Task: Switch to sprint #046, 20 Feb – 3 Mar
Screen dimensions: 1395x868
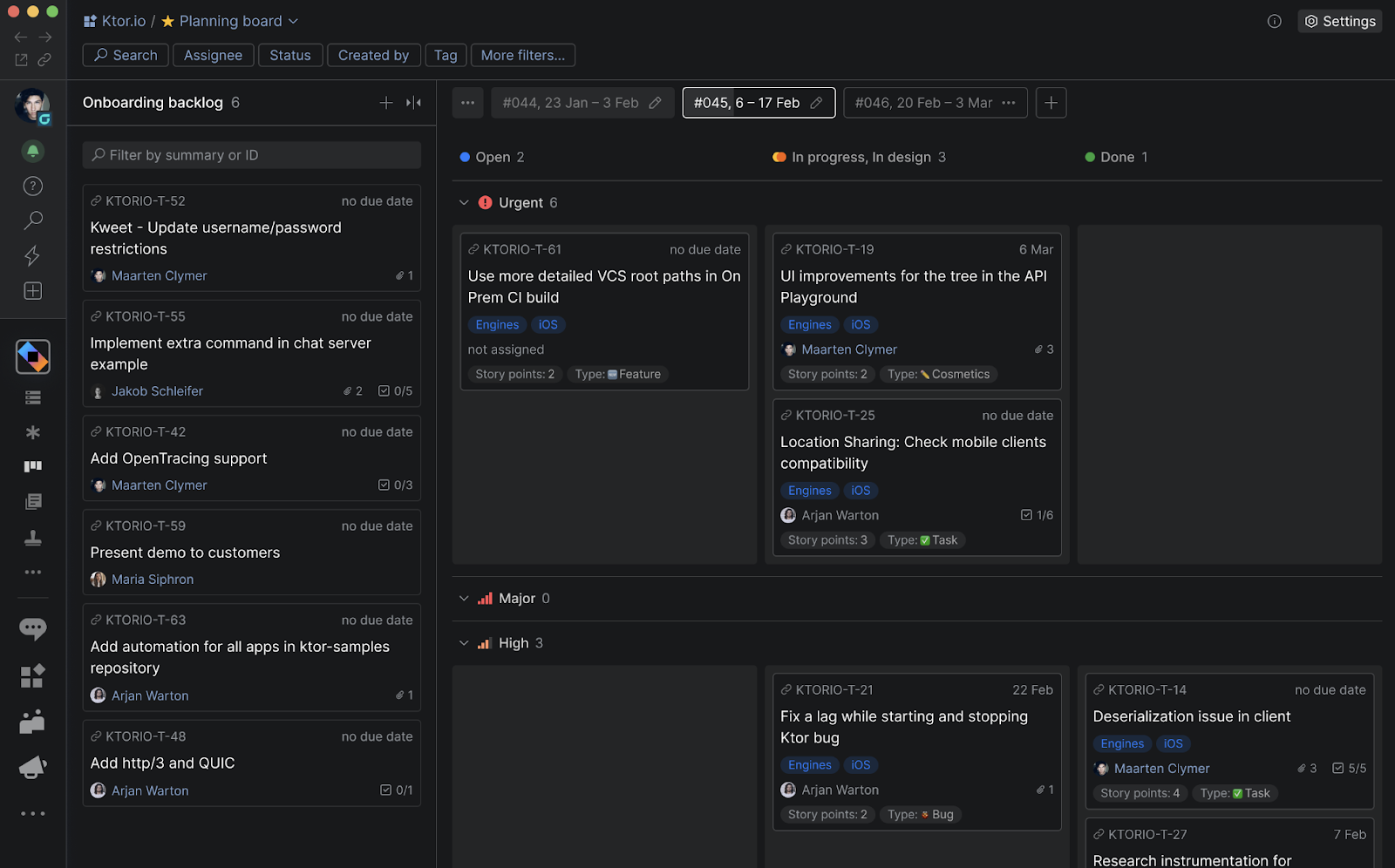Action: [x=923, y=103]
